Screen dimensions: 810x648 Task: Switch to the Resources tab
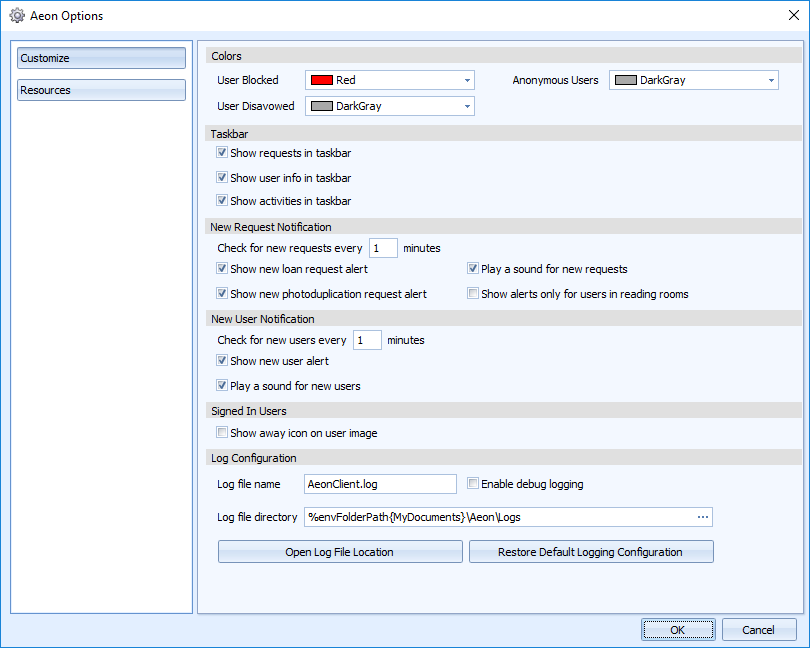[x=101, y=90]
